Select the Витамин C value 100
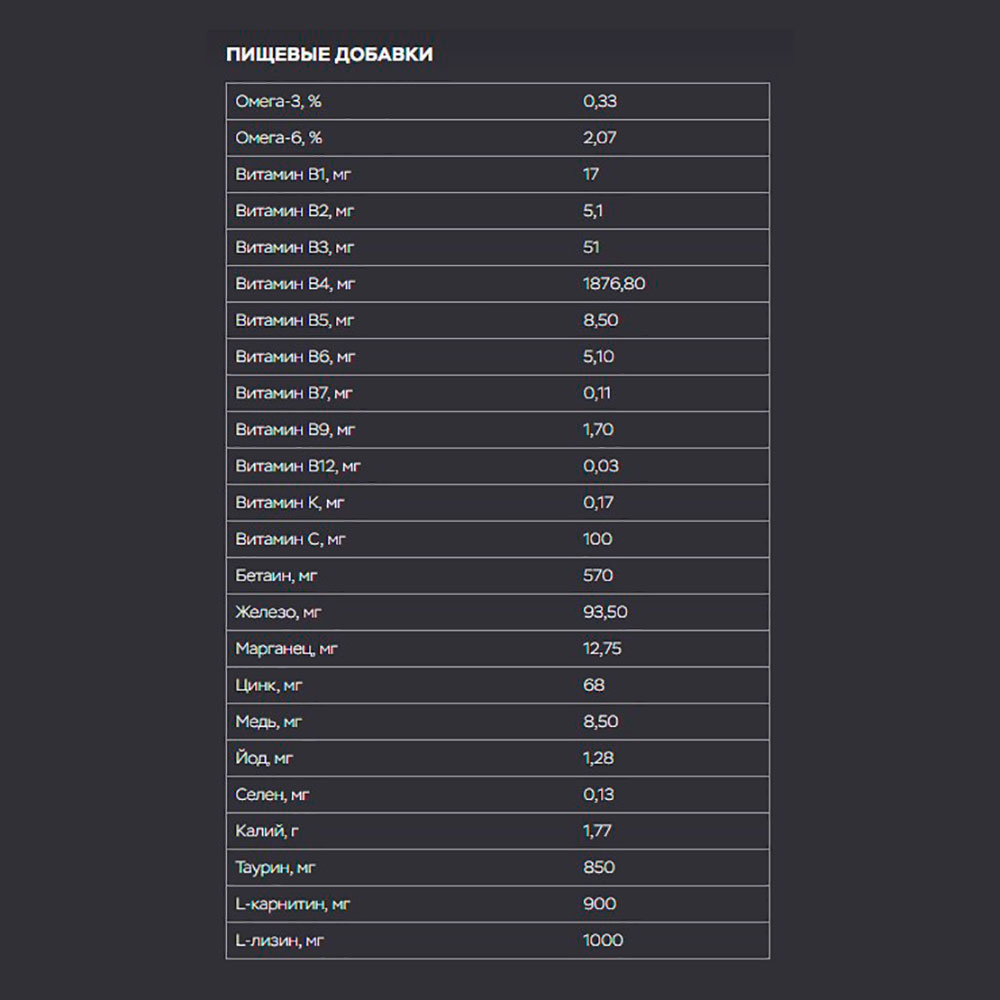Image resolution: width=1000 pixels, height=1000 pixels. (597, 539)
